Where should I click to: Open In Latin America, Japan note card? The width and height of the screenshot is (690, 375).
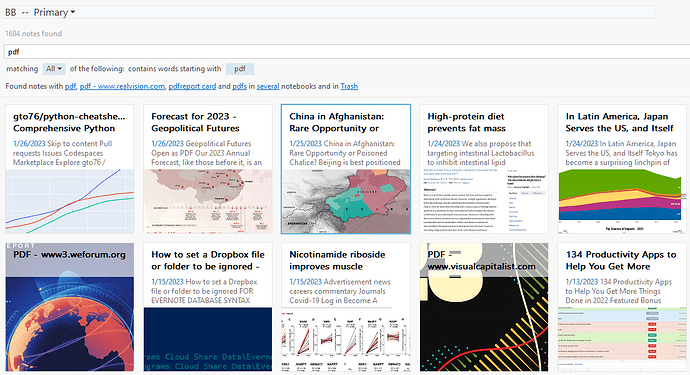(x=622, y=169)
